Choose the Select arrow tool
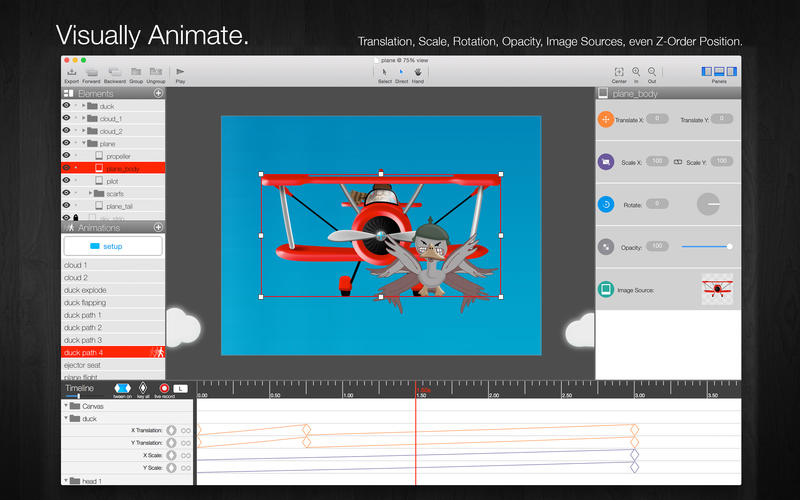Image resolution: width=800 pixels, height=500 pixels. click(385, 72)
